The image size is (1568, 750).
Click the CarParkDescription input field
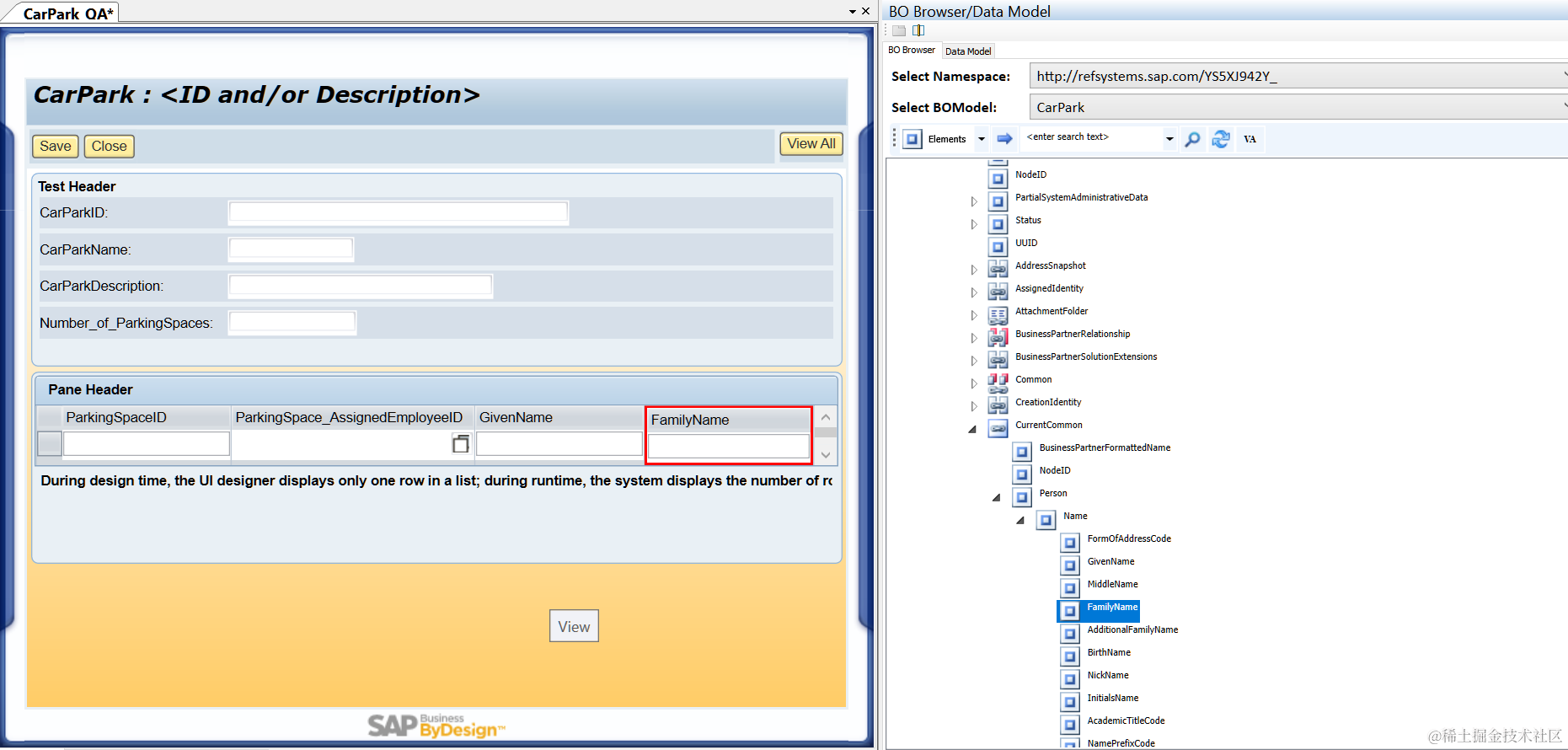click(x=361, y=286)
